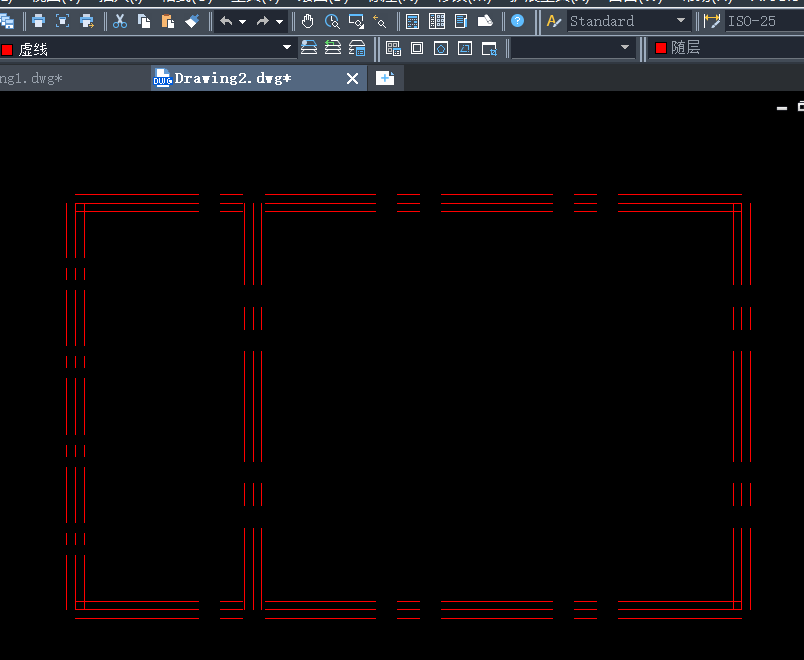This screenshot has height=660, width=804.
Task: Click the eraser-shaped cleanup icon
Action: tap(485, 21)
